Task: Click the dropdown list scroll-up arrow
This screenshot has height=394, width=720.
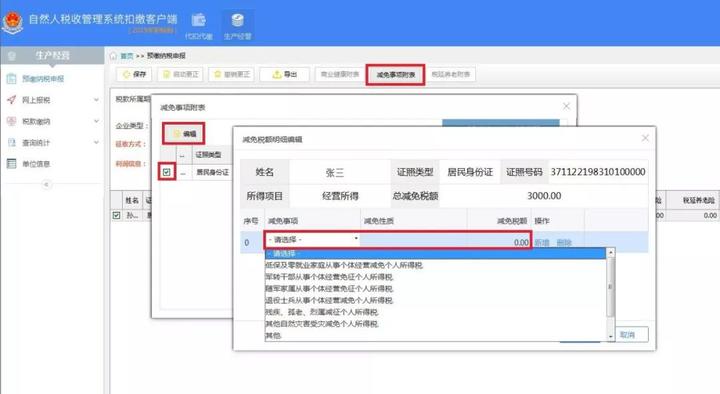Action: point(610,253)
